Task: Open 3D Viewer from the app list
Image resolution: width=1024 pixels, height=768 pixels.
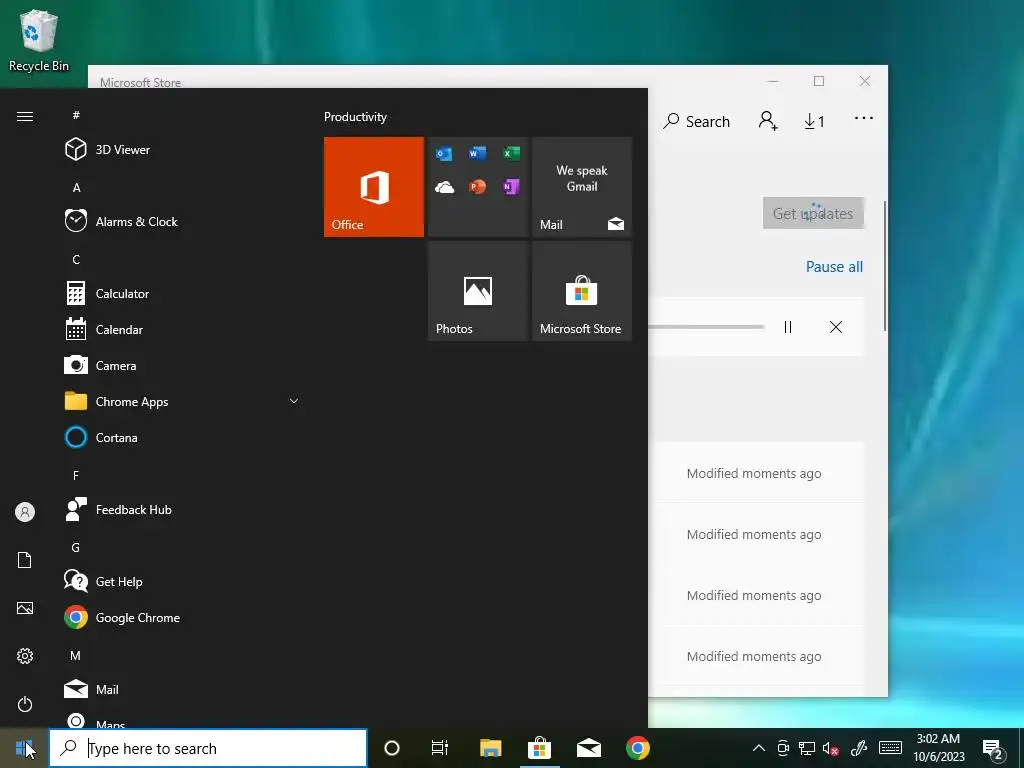Action: pyautogui.click(x=182, y=150)
